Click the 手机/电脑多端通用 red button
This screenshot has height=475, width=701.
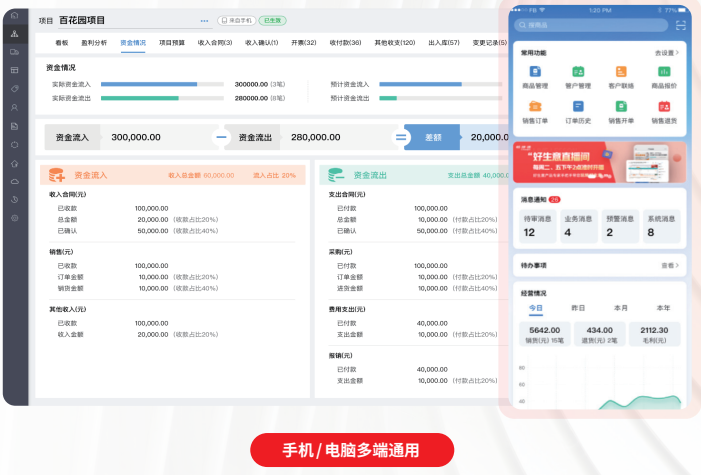351,450
